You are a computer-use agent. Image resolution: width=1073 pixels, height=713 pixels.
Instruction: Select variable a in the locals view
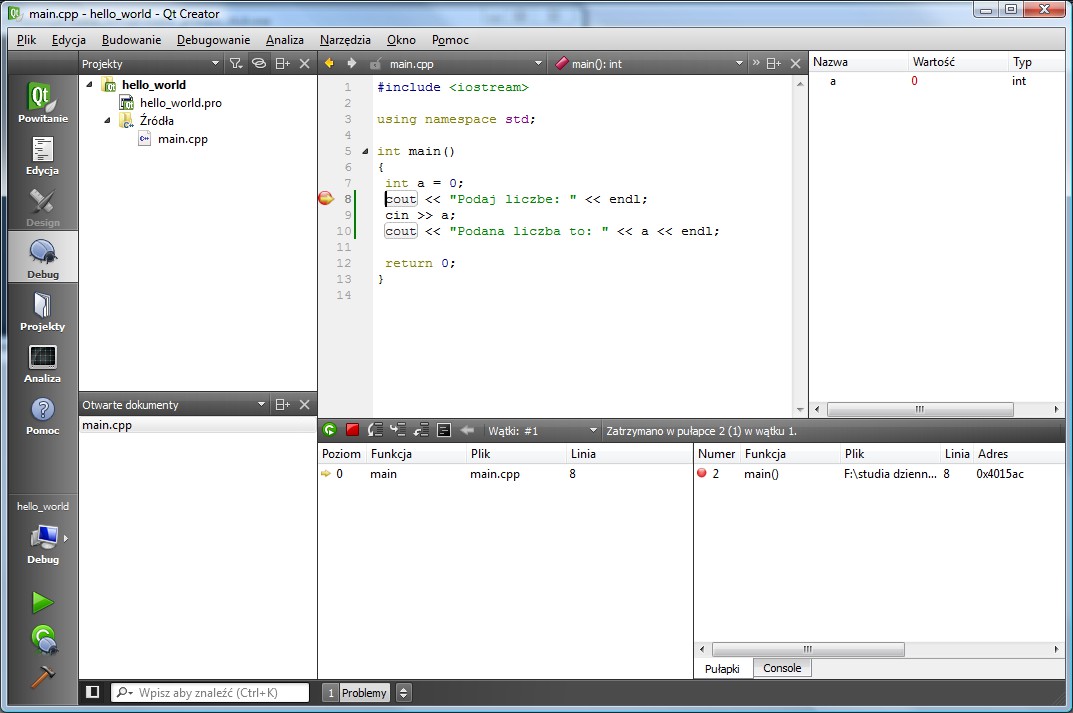[936, 81]
